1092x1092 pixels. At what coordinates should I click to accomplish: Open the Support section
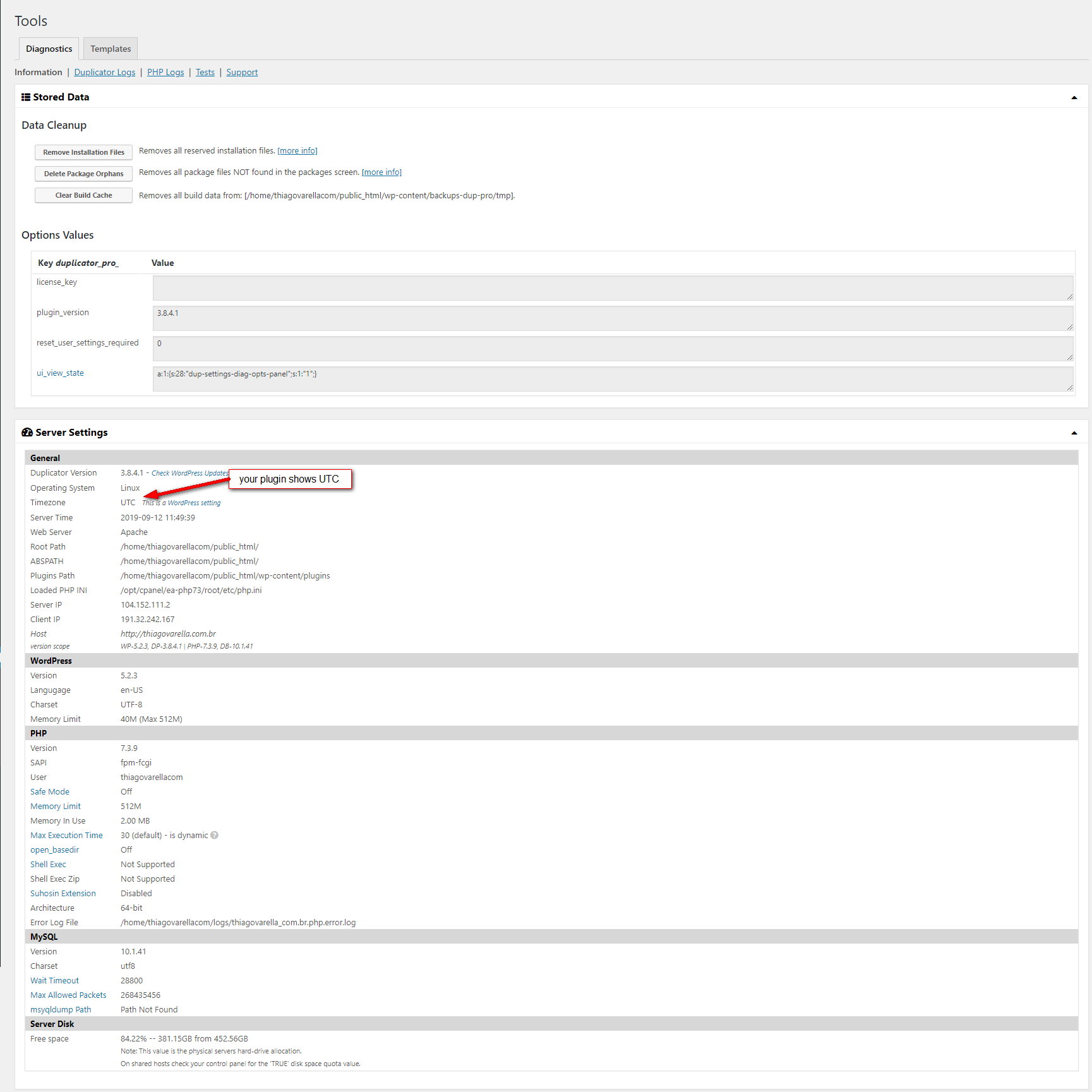[x=242, y=73]
